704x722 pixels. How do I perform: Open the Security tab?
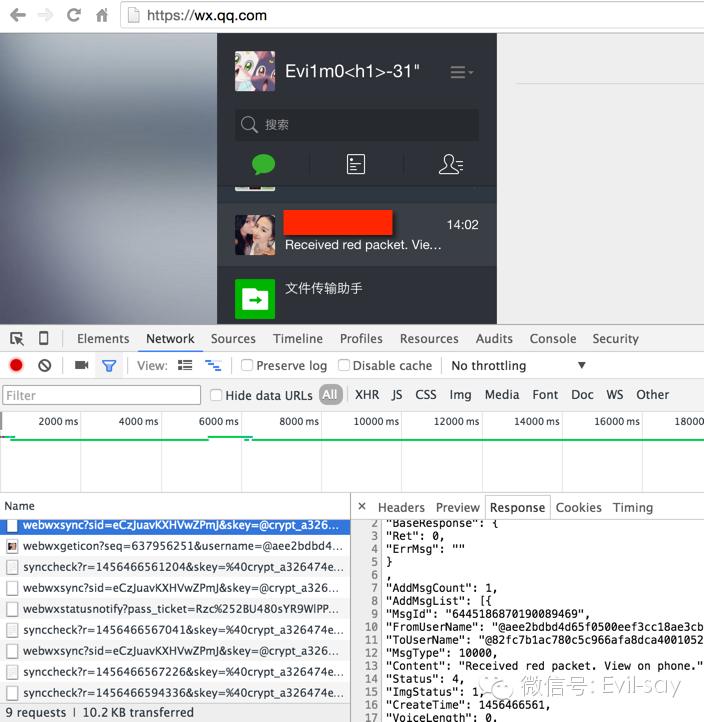pos(616,339)
